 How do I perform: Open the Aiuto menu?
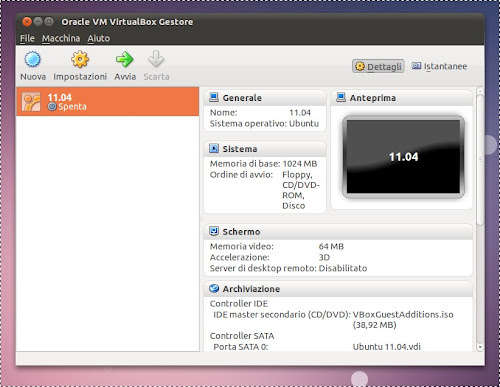[99, 38]
